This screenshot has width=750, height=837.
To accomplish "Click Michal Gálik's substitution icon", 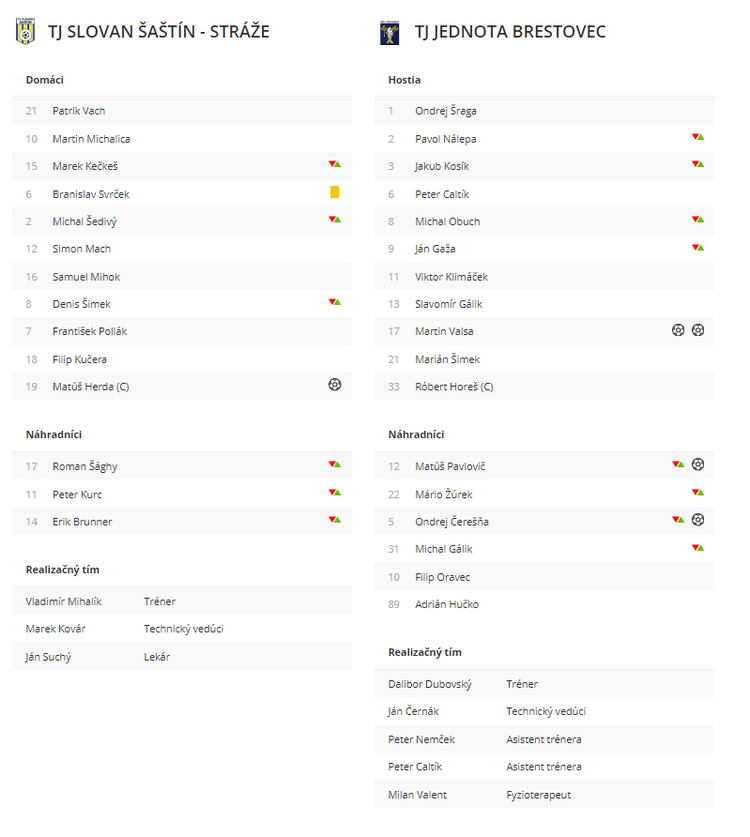I will click(698, 547).
